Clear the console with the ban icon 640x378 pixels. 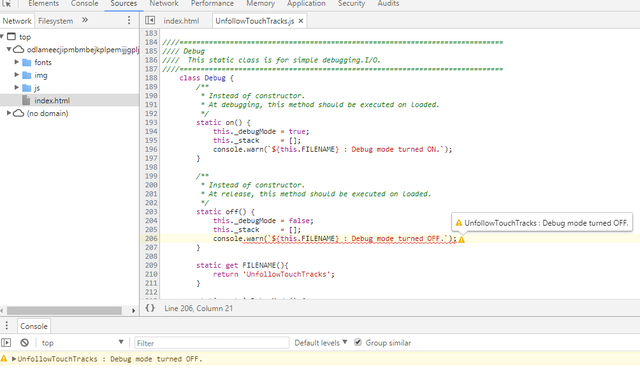[24, 342]
